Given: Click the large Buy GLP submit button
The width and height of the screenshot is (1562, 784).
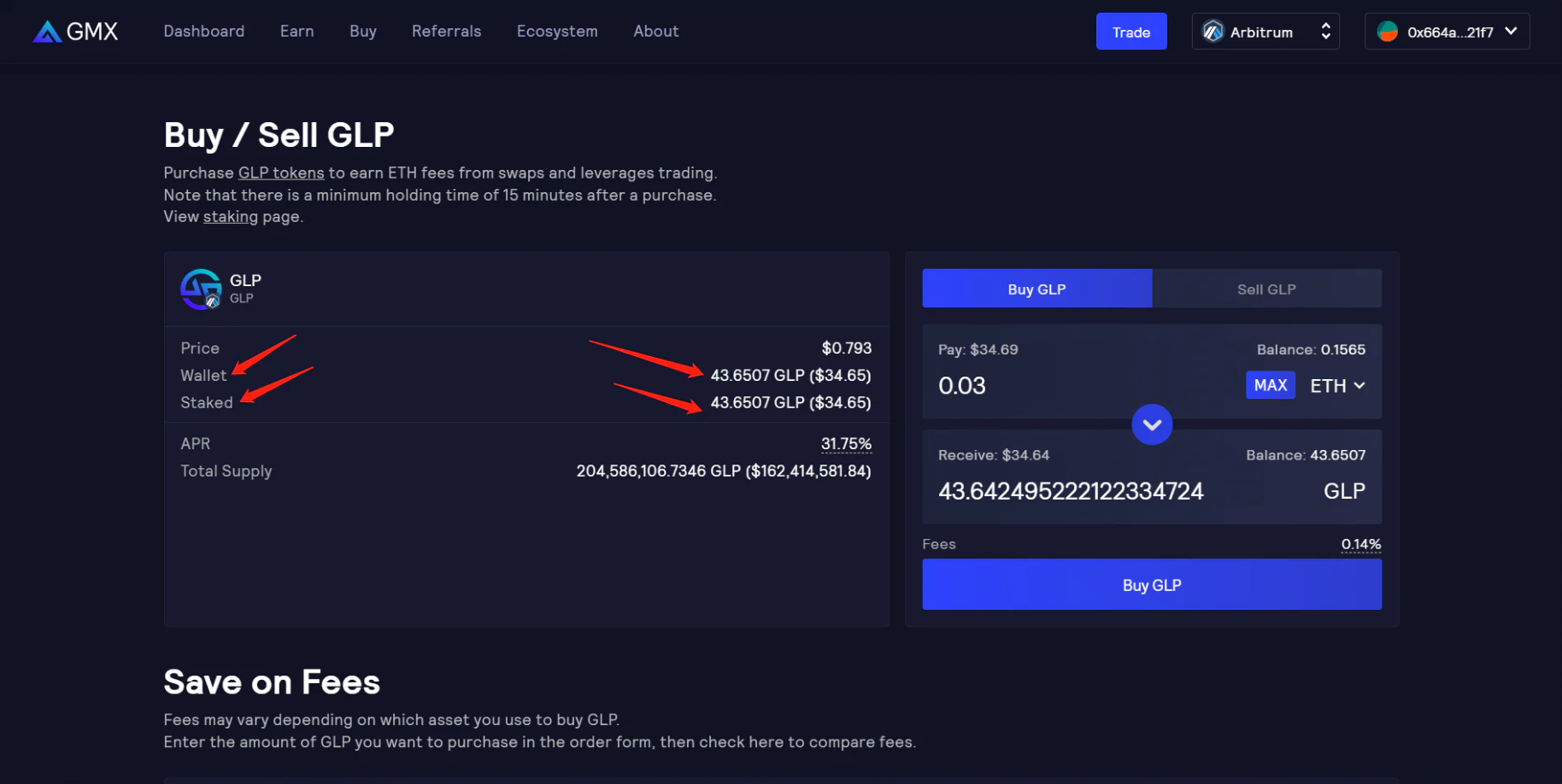Looking at the screenshot, I should click(x=1152, y=585).
